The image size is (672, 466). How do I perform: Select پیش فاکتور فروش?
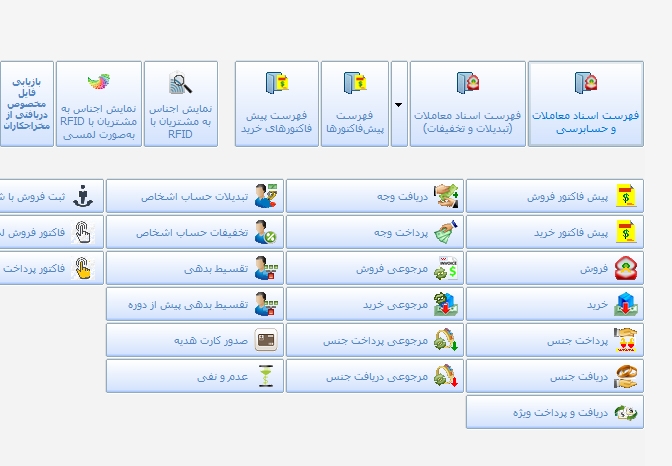click(554, 197)
